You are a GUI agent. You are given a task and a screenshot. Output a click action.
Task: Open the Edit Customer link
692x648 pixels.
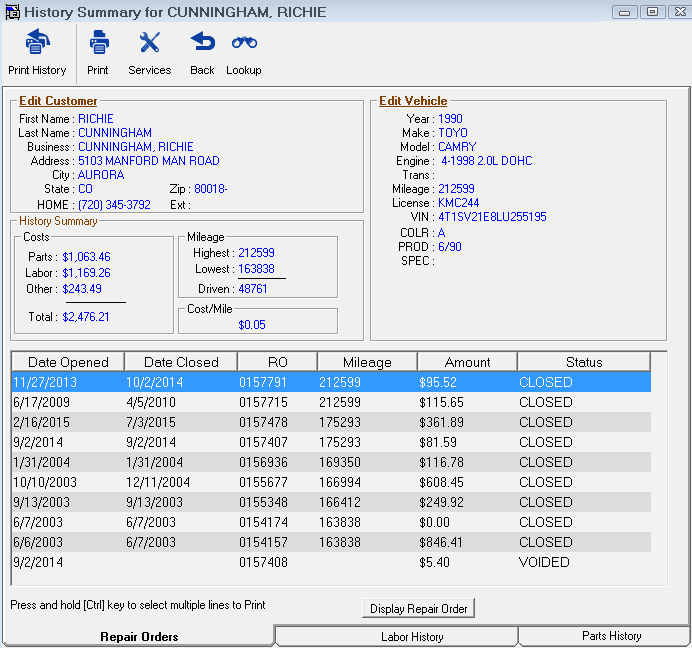(58, 101)
